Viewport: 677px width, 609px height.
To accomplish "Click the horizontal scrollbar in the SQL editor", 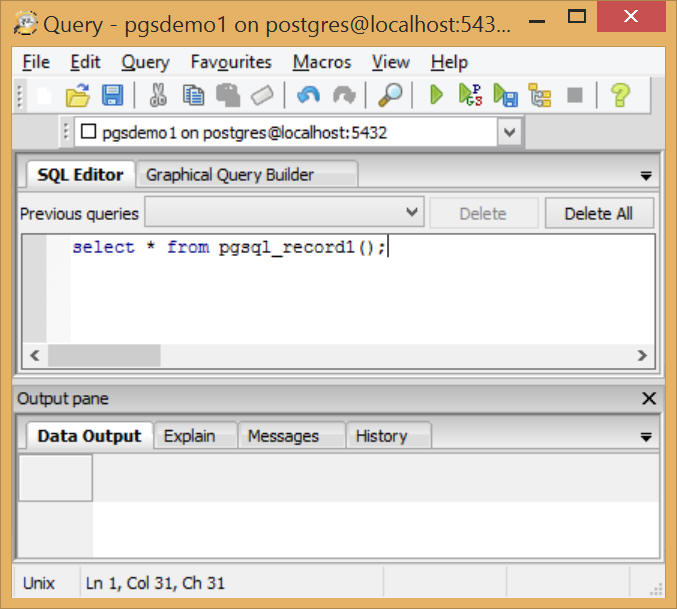I will [104, 355].
